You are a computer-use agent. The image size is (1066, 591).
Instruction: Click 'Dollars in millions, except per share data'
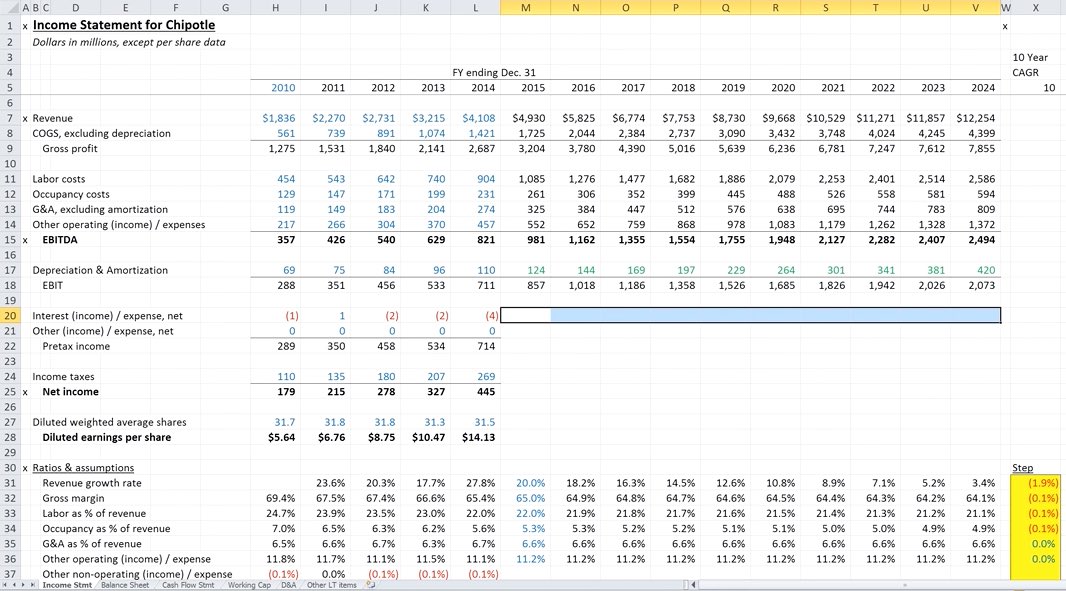[x=128, y=42]
